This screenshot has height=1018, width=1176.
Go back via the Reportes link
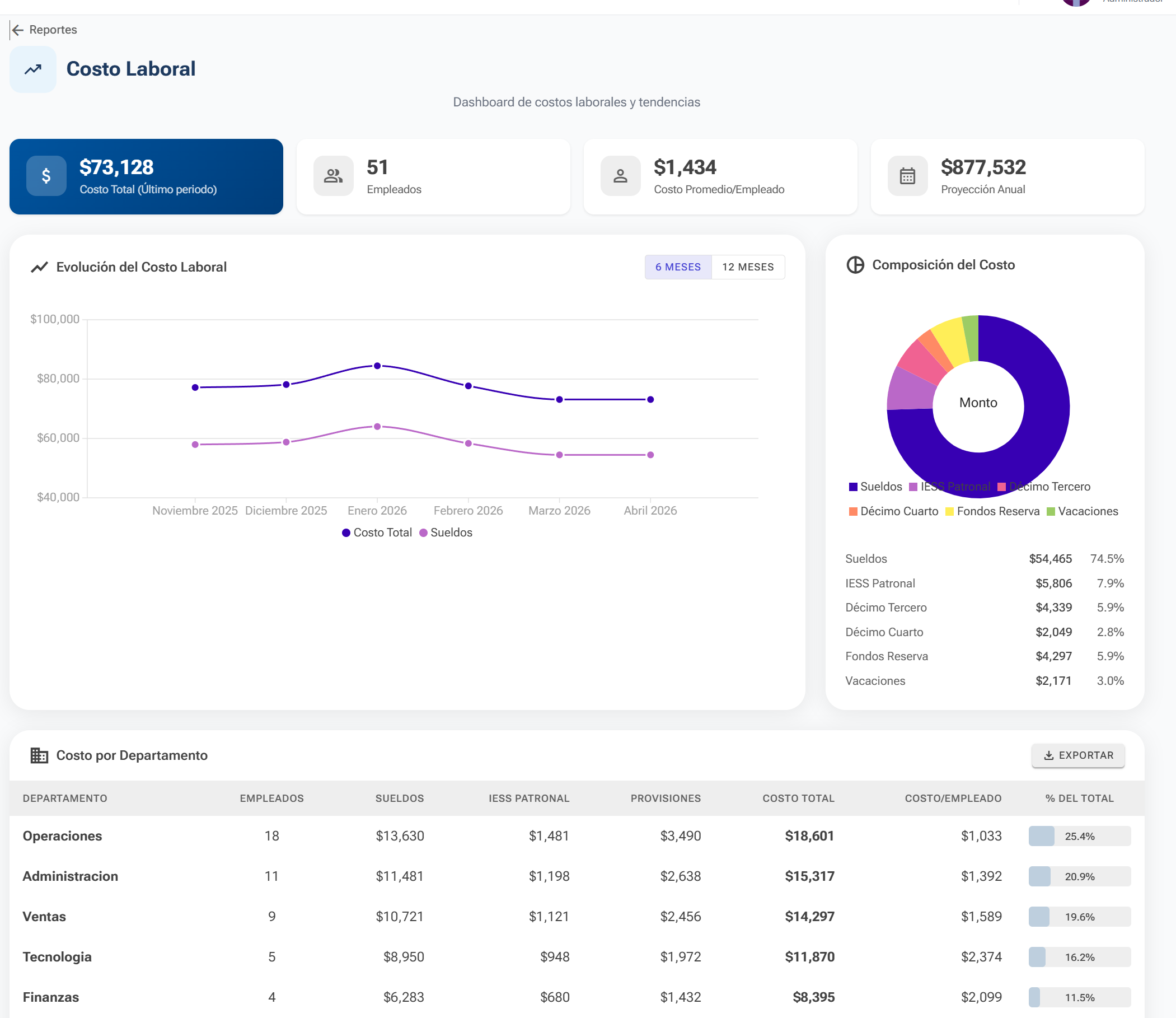coord(53,30)
